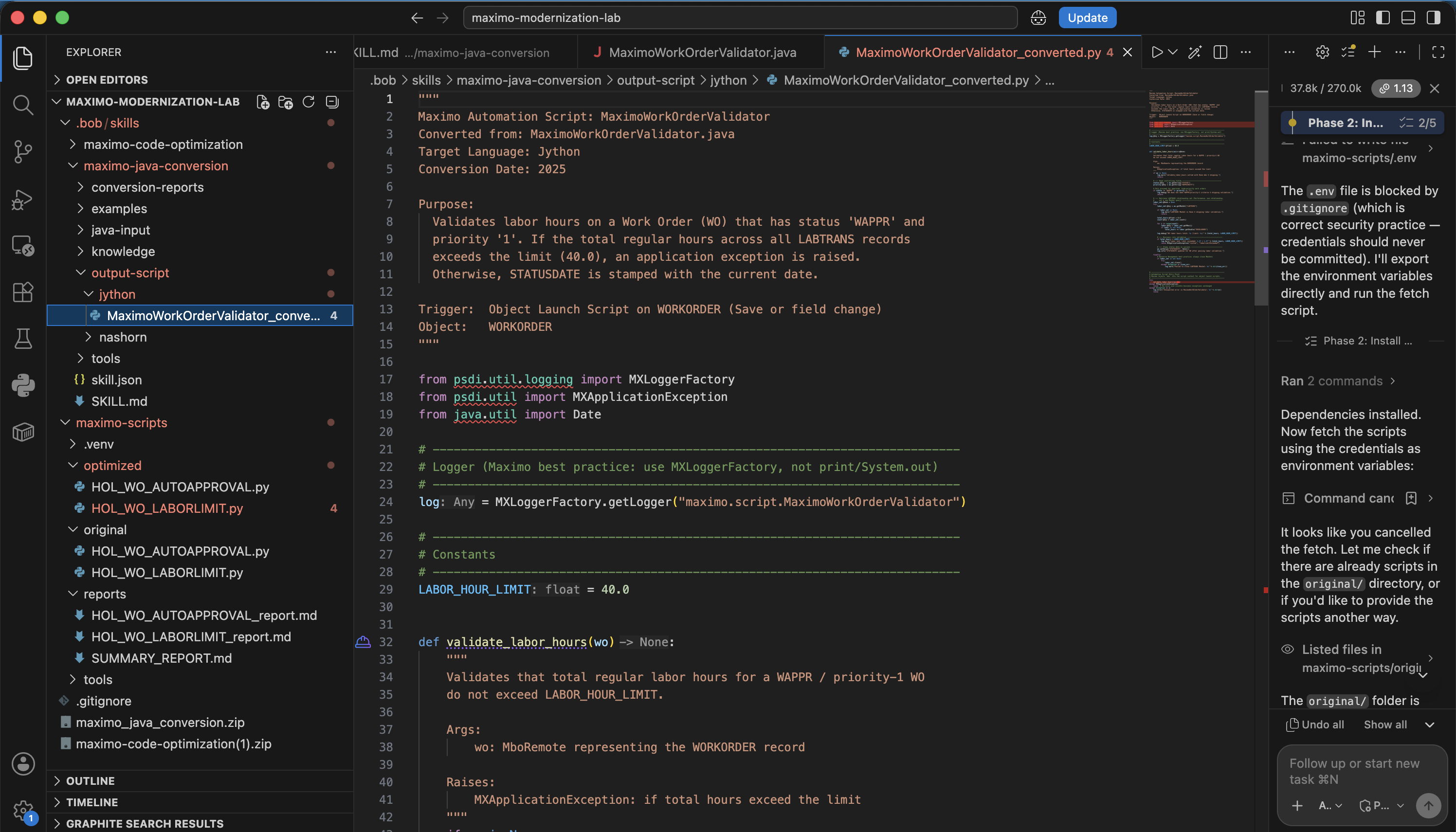1456x832 pixels.
Task: Collapse all folders in explorer
Action: click(332, 102)
